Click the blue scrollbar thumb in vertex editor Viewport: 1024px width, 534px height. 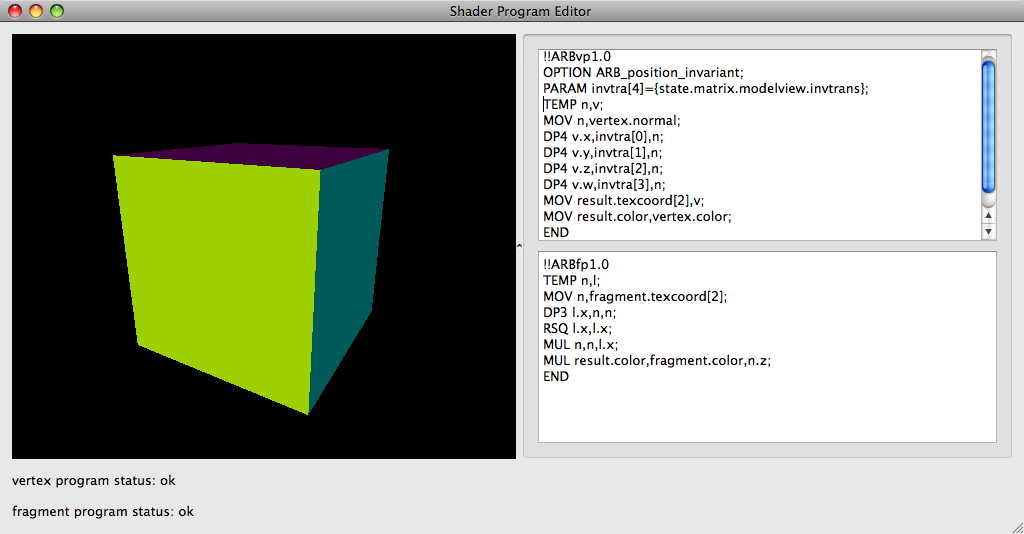point(989,125)
